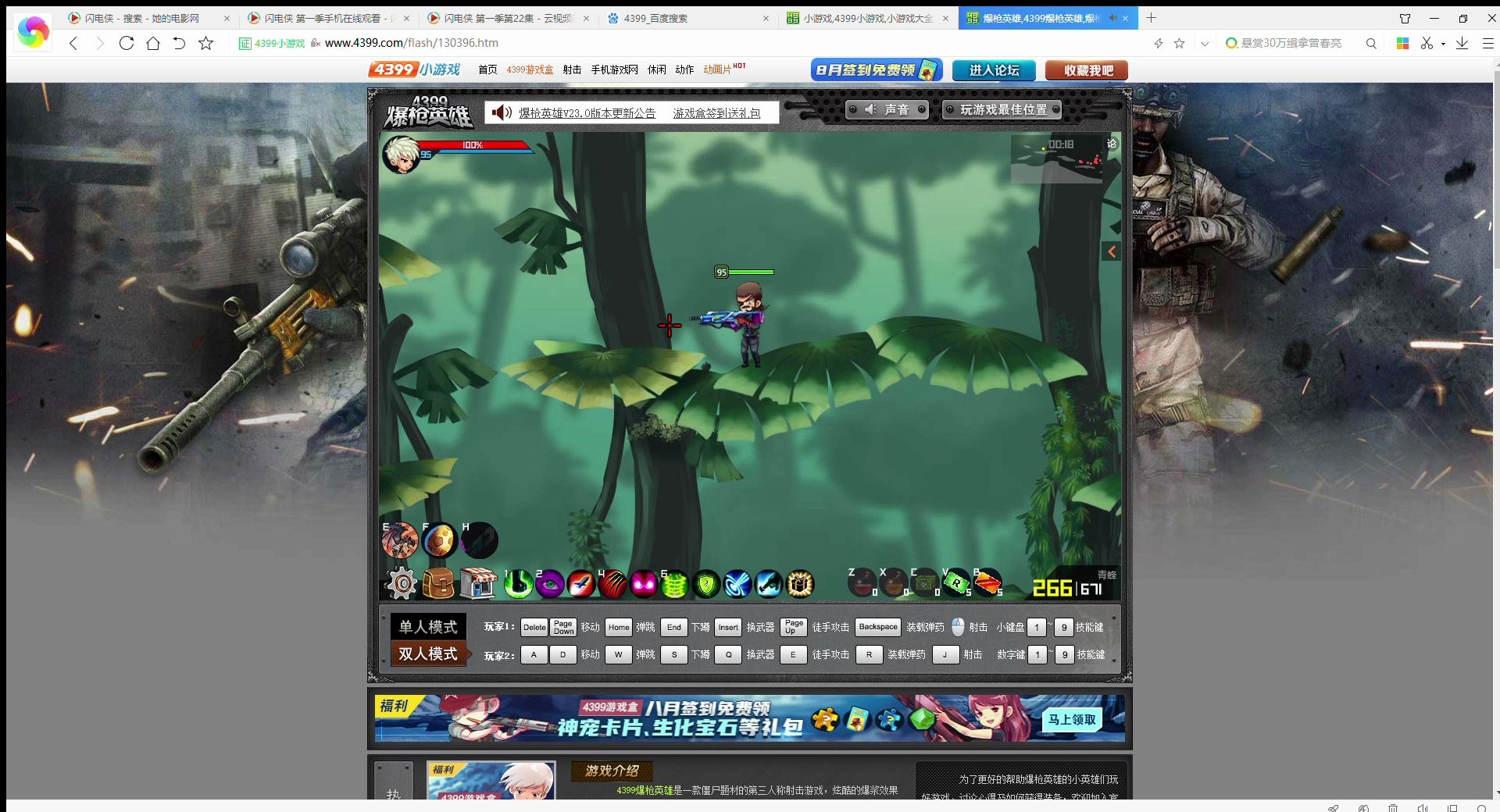
Task: Click 马上领取 on the promo banner
Action: [x=1072, y=719]
